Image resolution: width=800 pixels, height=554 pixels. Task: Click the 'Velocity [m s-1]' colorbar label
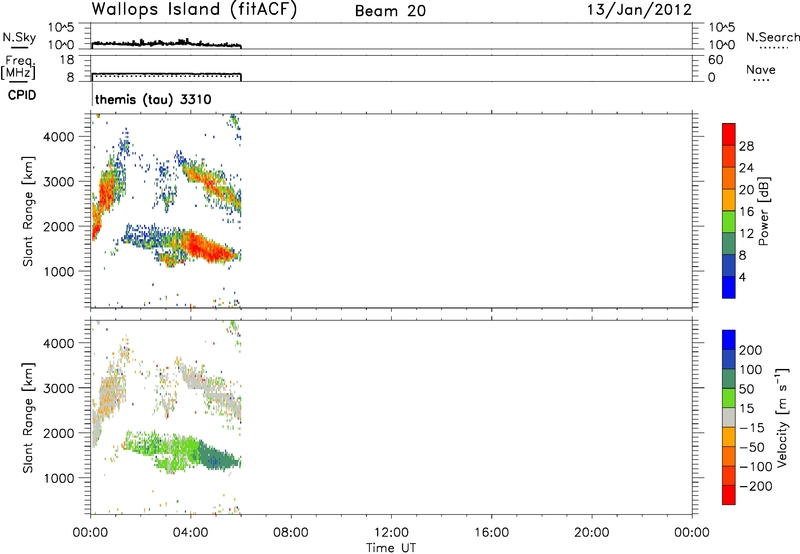click(782, 417)
